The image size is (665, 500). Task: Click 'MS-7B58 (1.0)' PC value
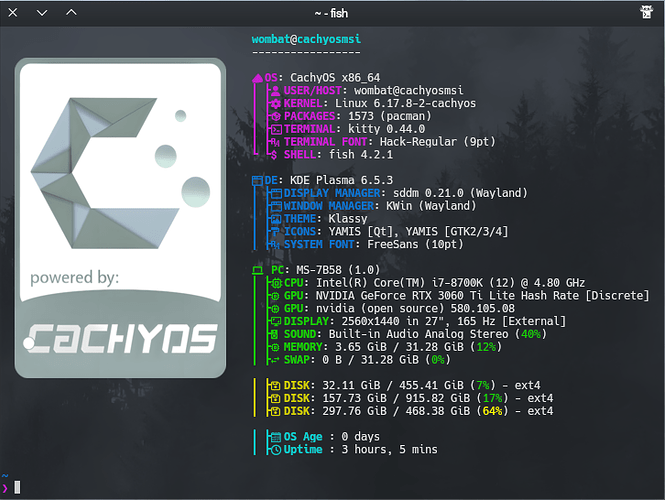(x=338, y=270)
